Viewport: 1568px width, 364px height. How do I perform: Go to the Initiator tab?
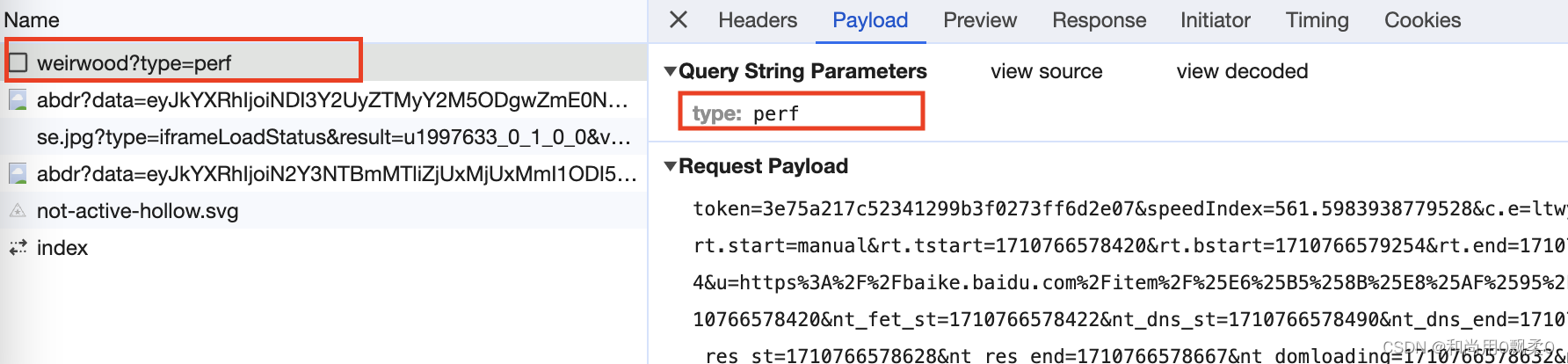(x=1216, y=20)
